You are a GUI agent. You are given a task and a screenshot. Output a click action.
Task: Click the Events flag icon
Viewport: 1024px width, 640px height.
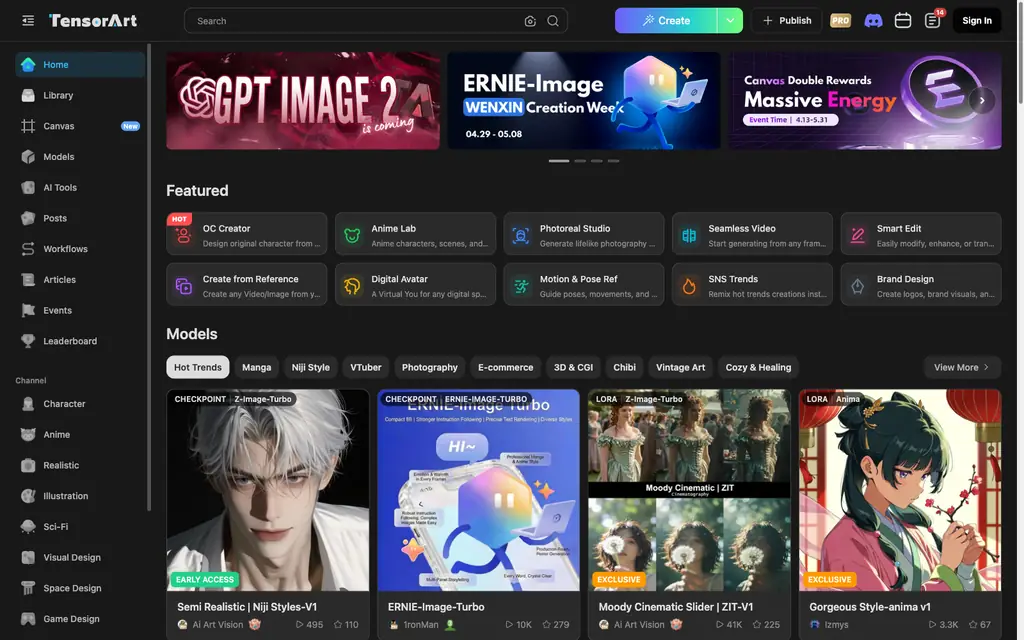coord(28,310)
